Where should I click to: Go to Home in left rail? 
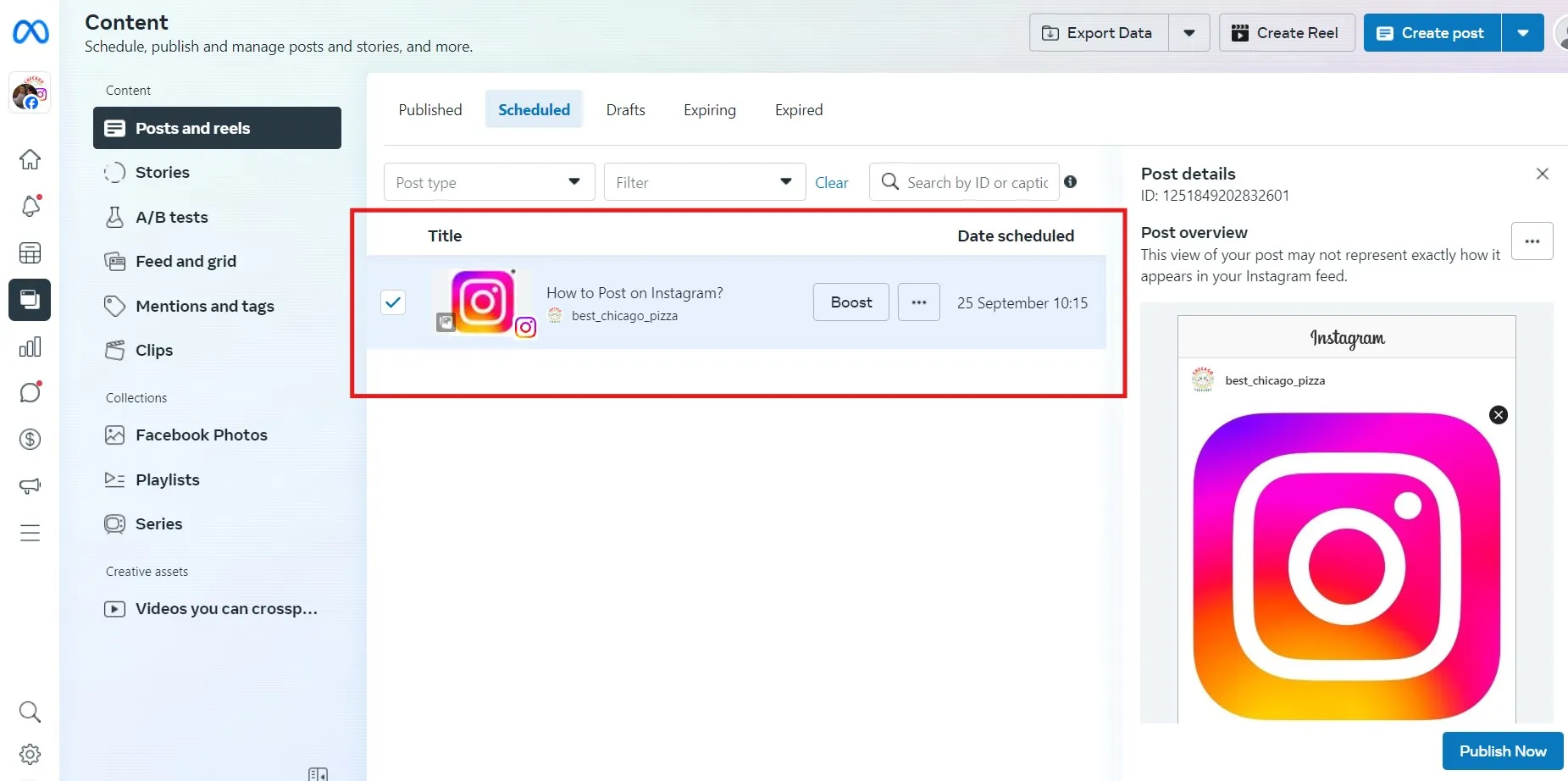pos(30,159)
